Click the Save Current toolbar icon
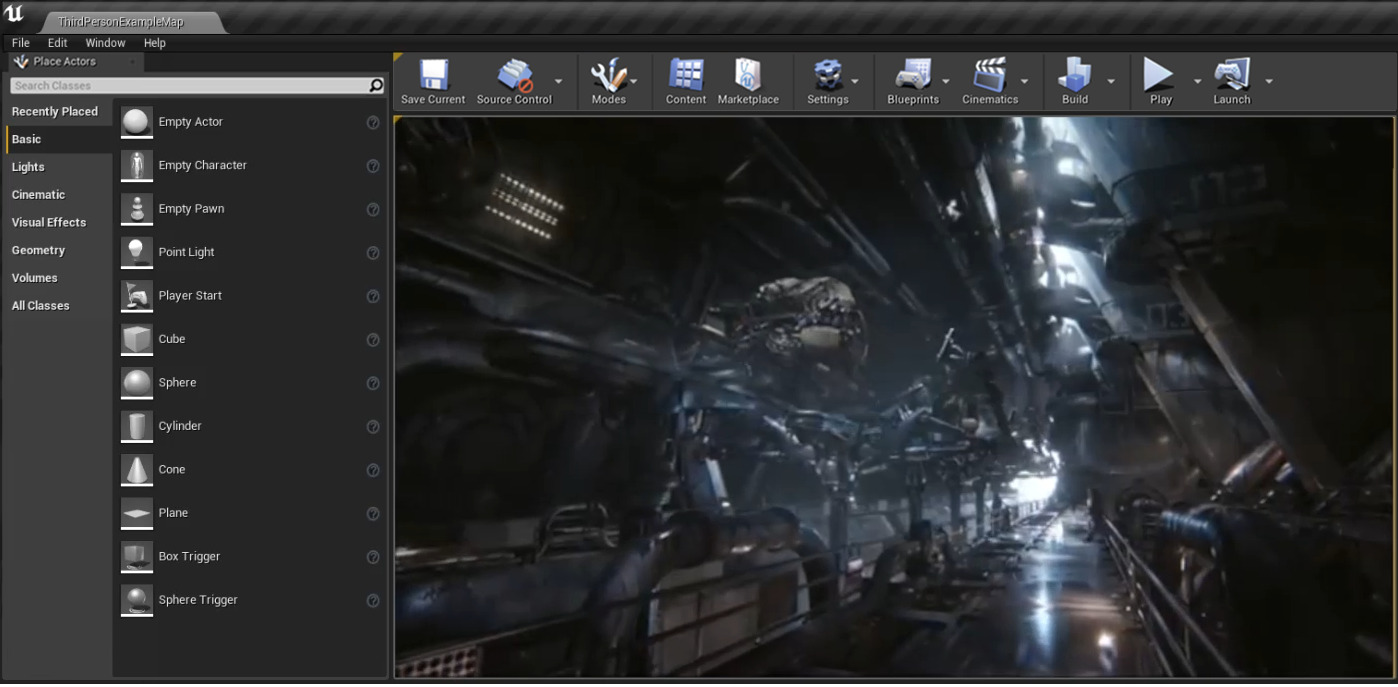This screenshot has height=687, width=1398. (433, 75)
